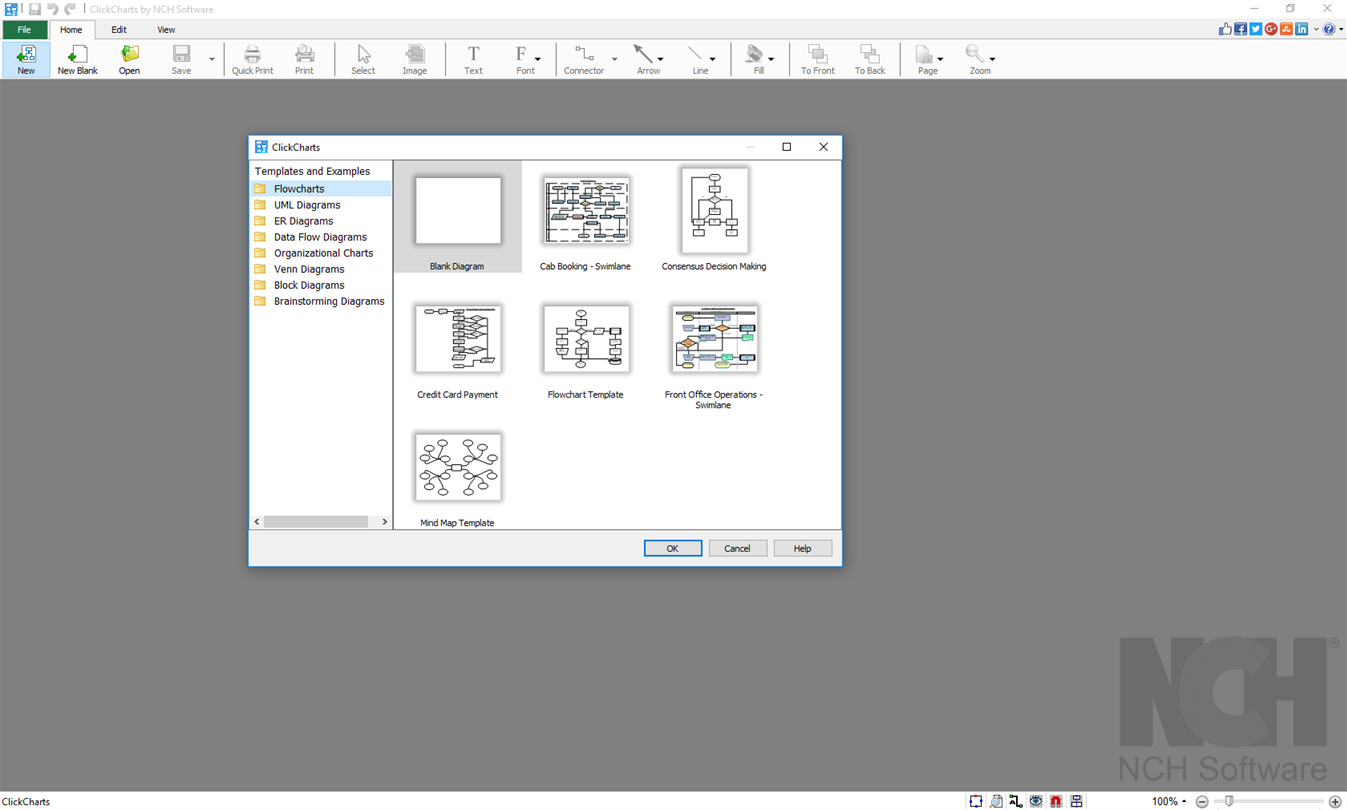Select the UML Diagrams category
The width and height of the screenshot is (1347, 810).
(307, 205)
